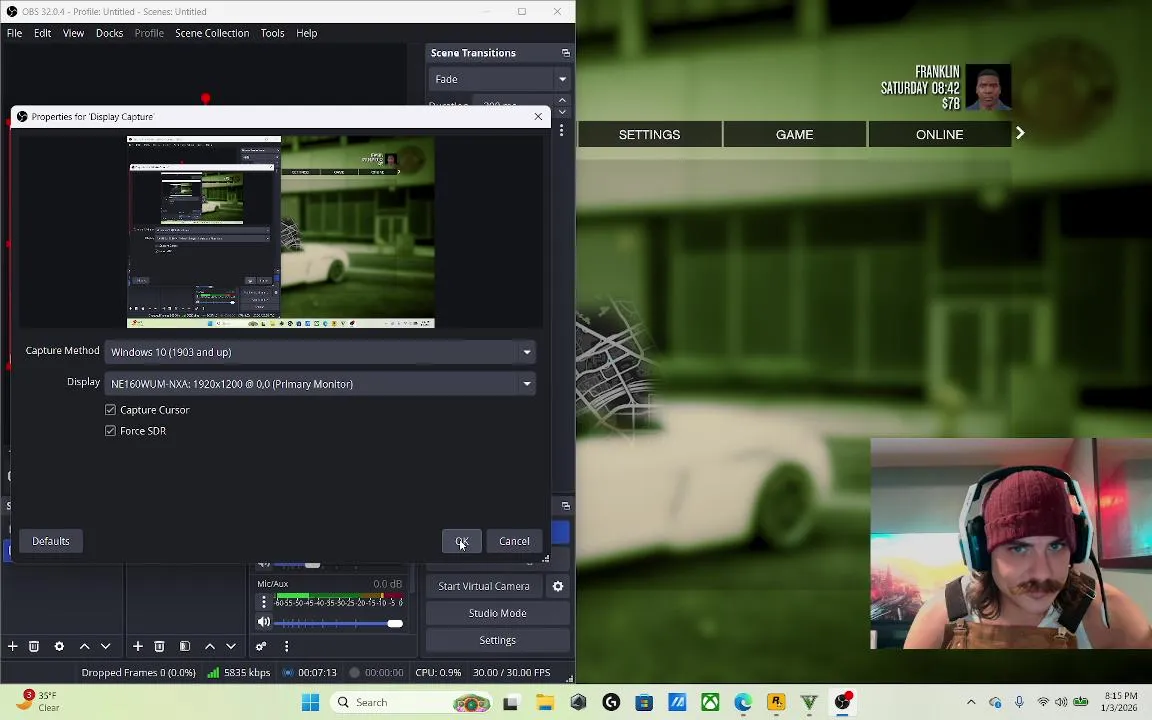
Task: Click move-up arrow in the bottom-left dock toolbar
Action: (84, 646)
